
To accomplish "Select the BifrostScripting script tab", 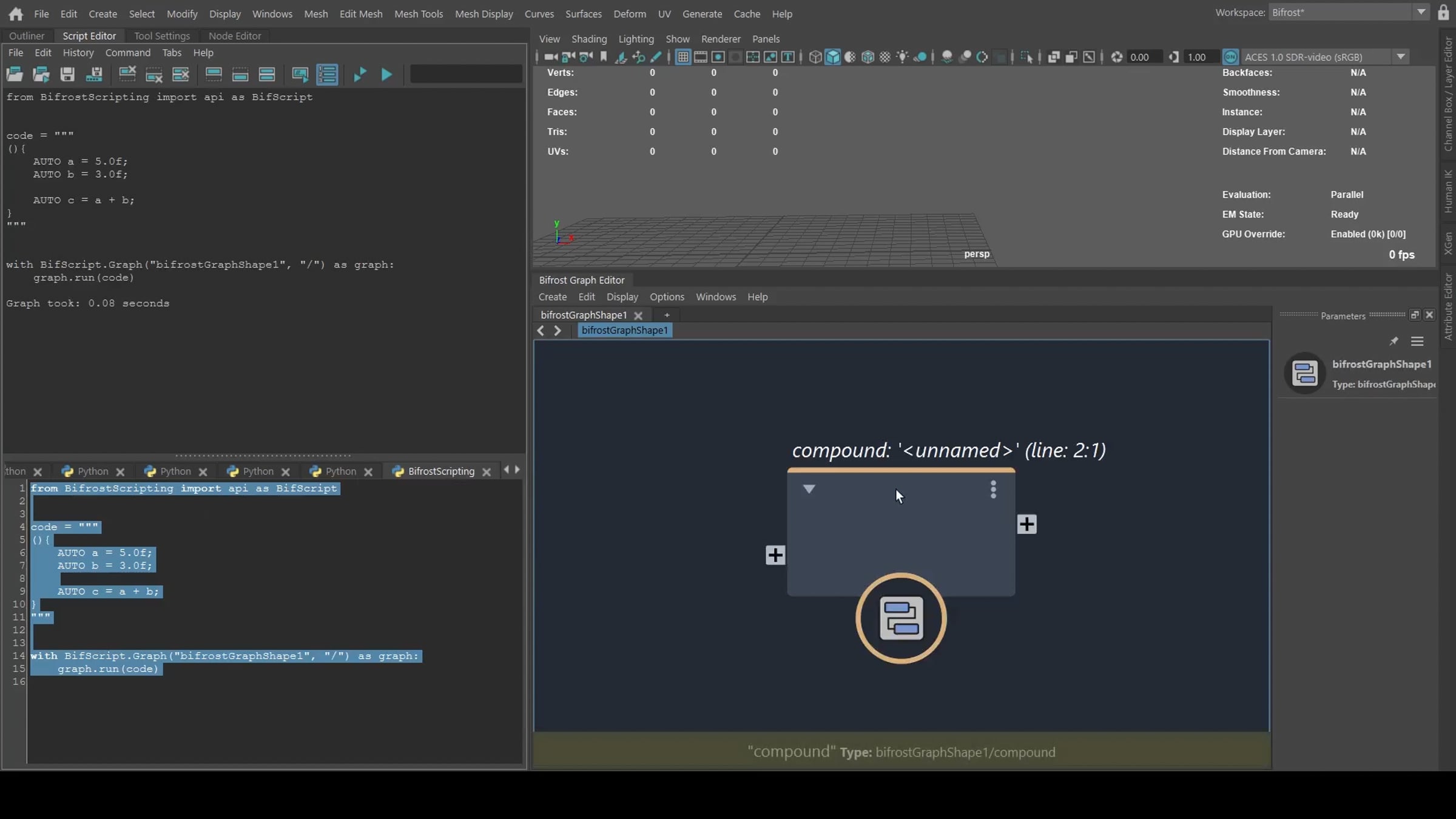I will [441, 471].
